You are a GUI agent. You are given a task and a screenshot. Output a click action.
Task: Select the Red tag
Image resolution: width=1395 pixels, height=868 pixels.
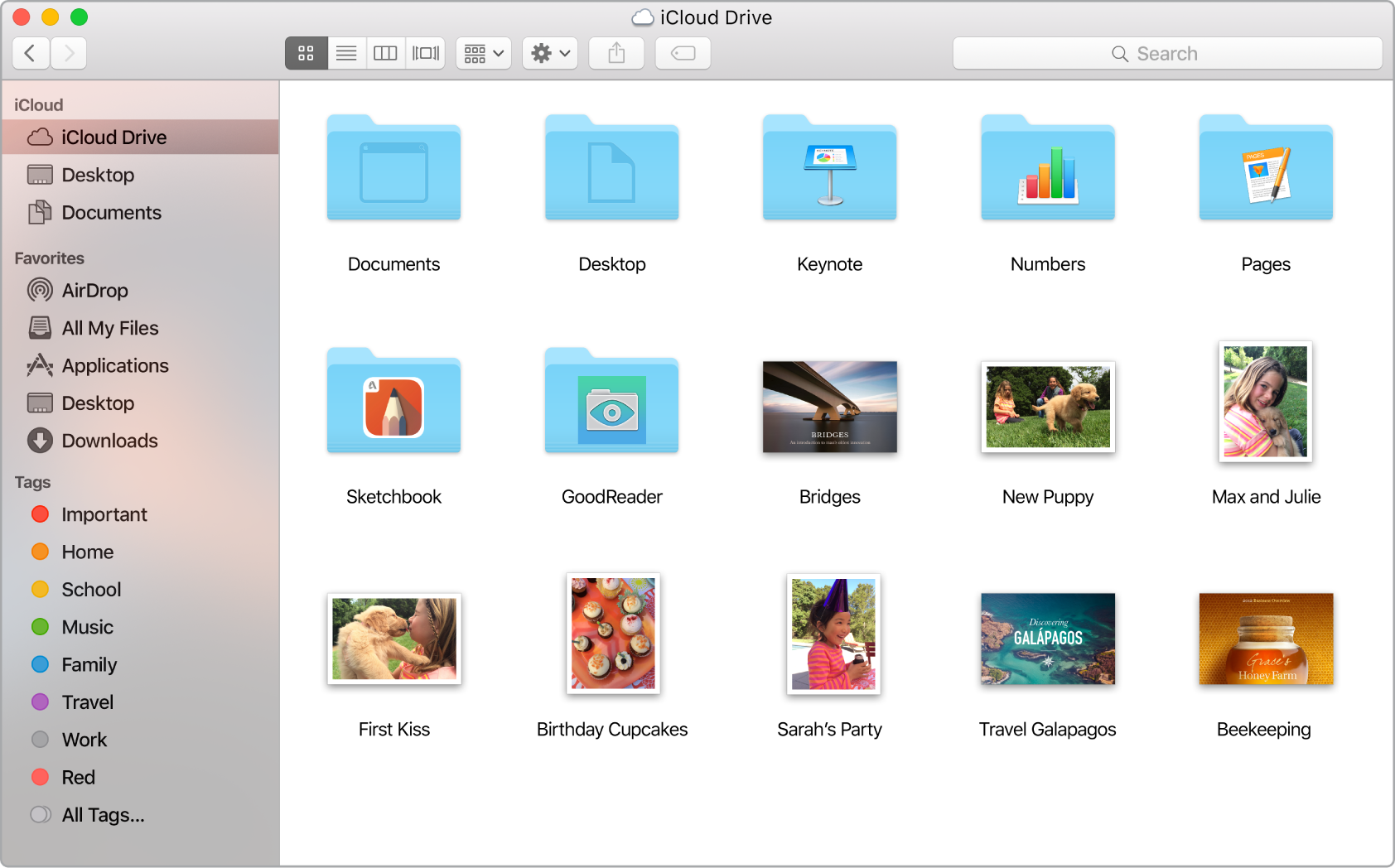(140, 778)
